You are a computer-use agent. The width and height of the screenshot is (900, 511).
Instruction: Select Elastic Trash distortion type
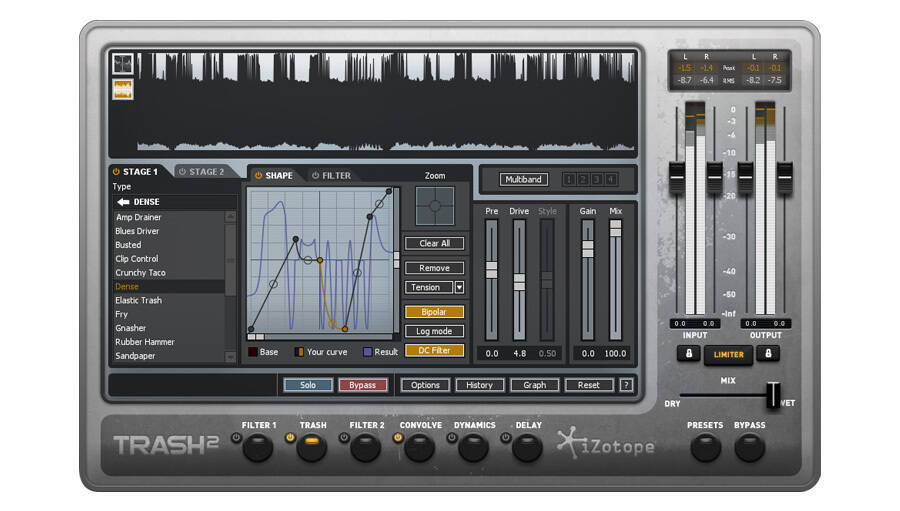[169, 300]
